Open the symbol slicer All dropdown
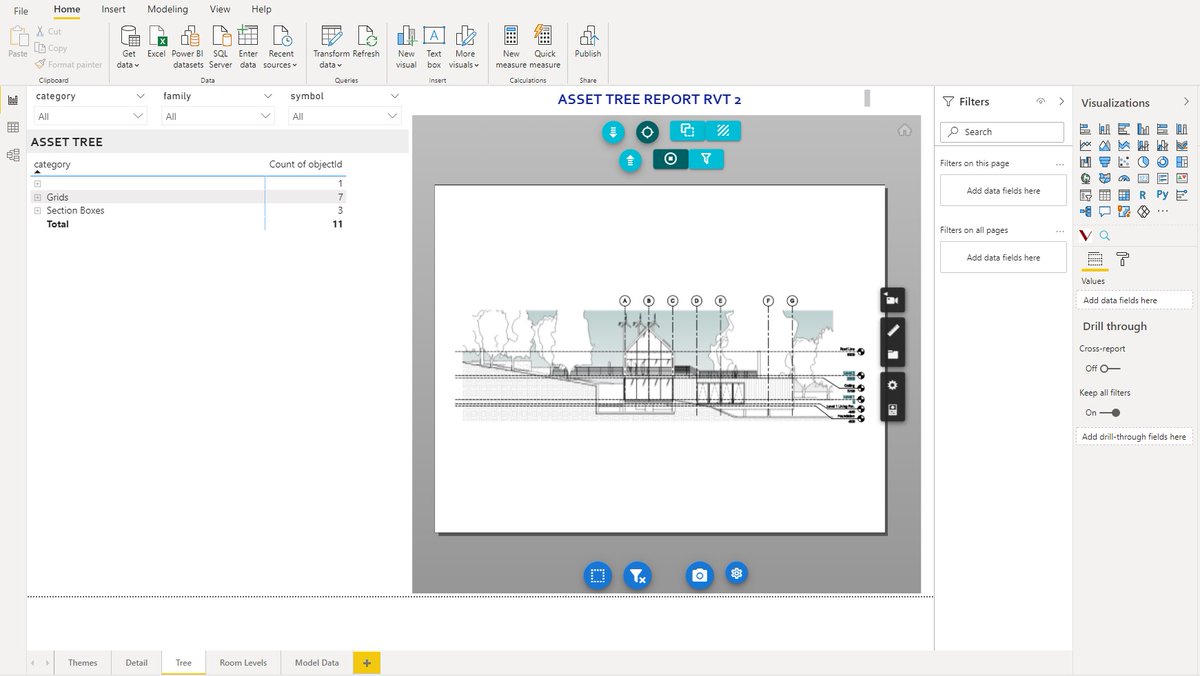 point(344,116)
